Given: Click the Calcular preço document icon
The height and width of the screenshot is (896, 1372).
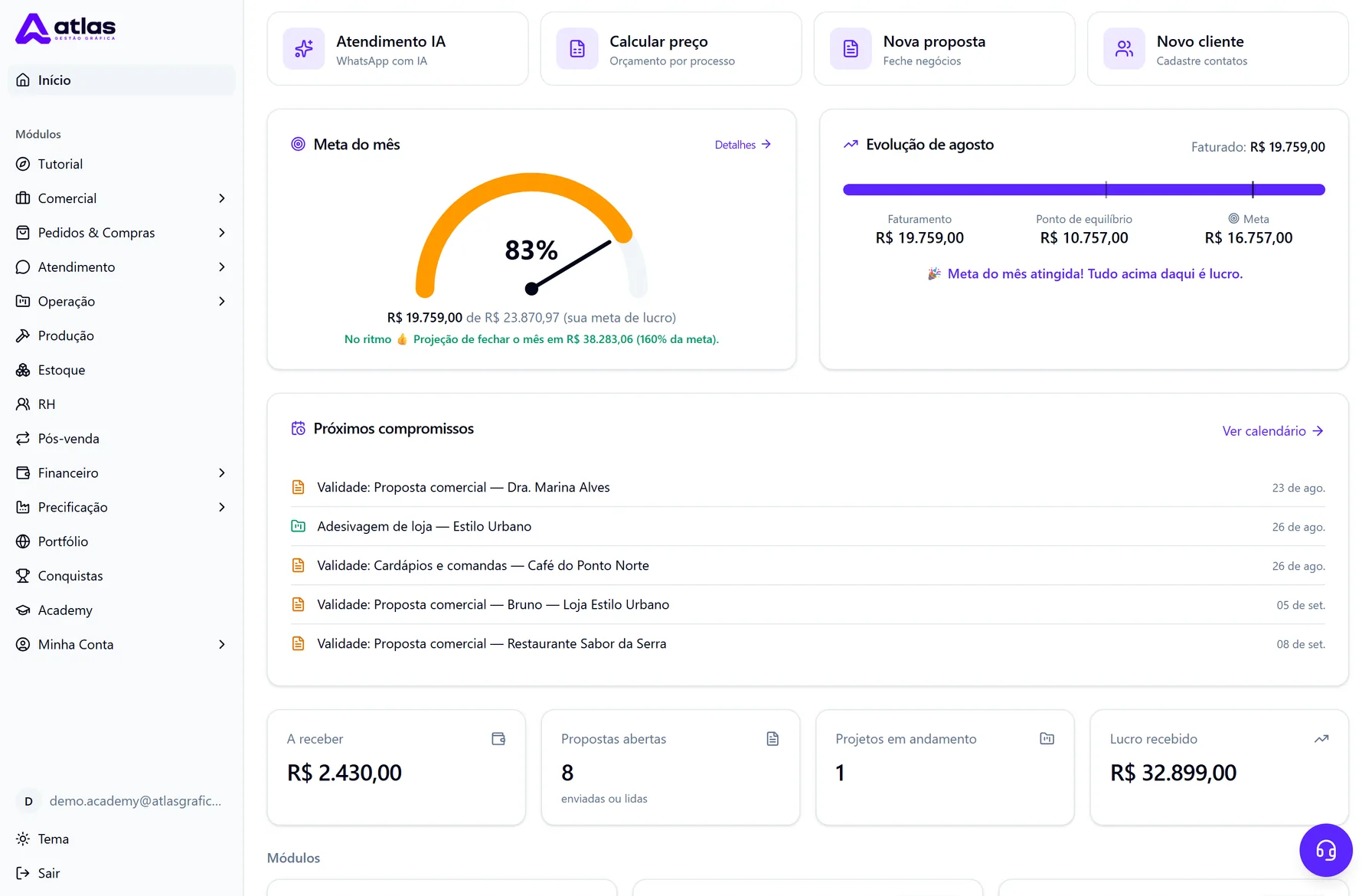Looking at the screenshot, I should tap(577, 49).
